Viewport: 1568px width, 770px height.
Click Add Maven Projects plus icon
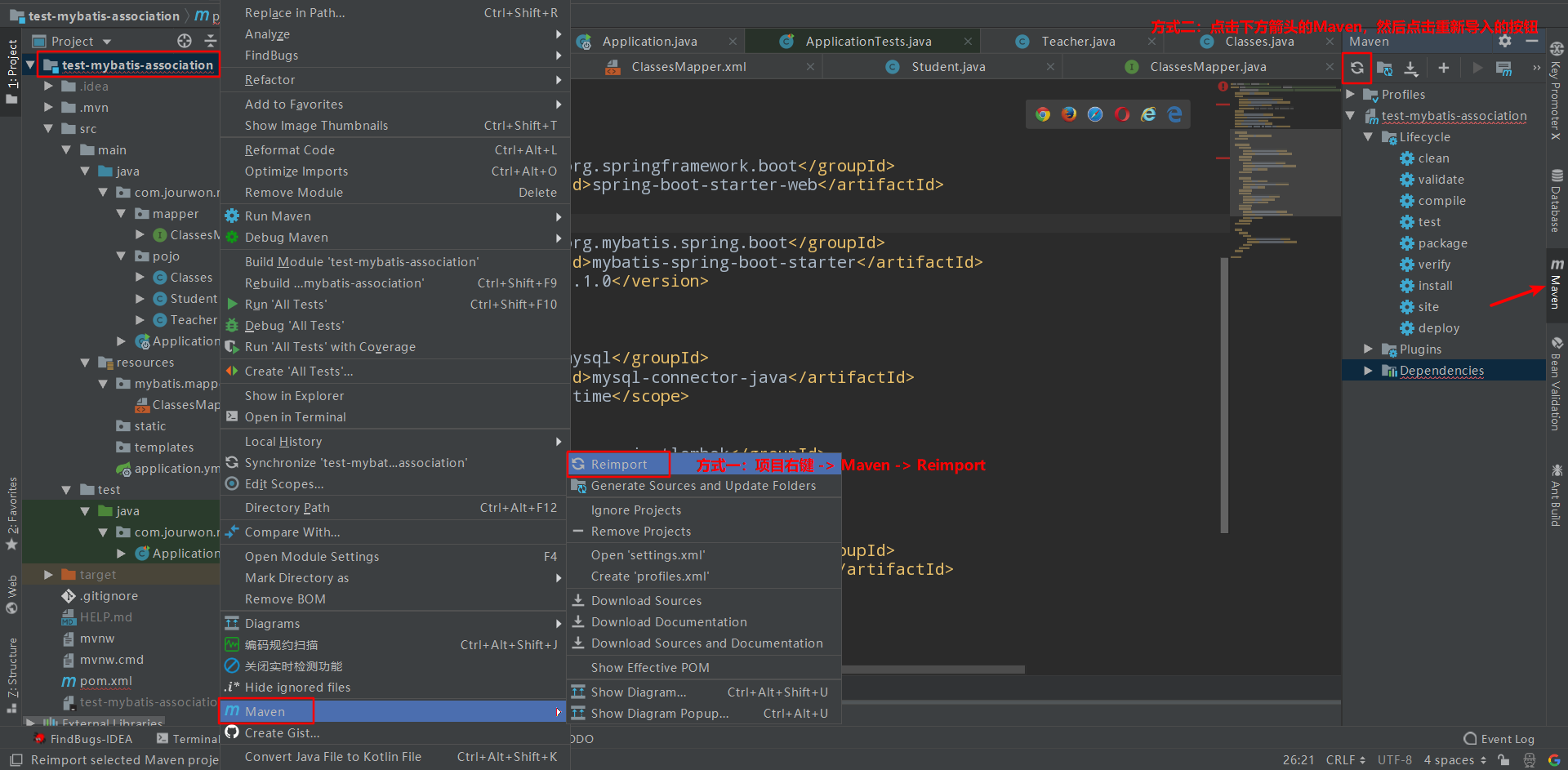[1443, 68]
